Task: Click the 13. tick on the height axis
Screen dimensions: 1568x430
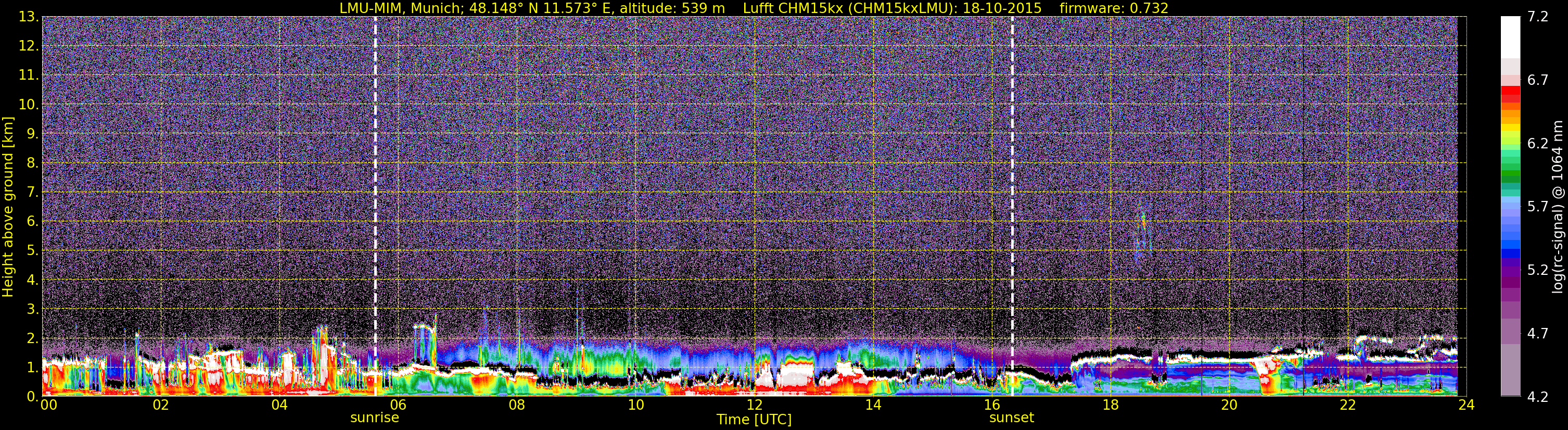Action: (x=28, y=17)
